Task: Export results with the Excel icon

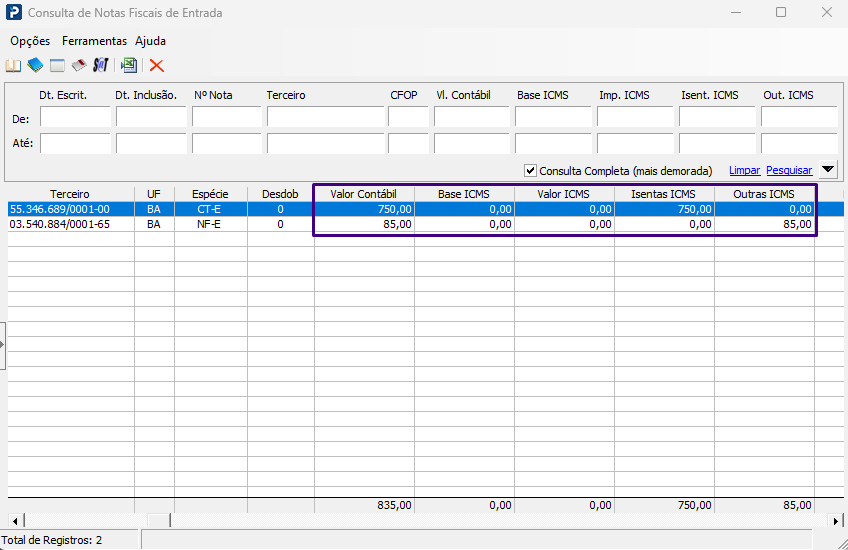Action: click(x=129, y=65)
